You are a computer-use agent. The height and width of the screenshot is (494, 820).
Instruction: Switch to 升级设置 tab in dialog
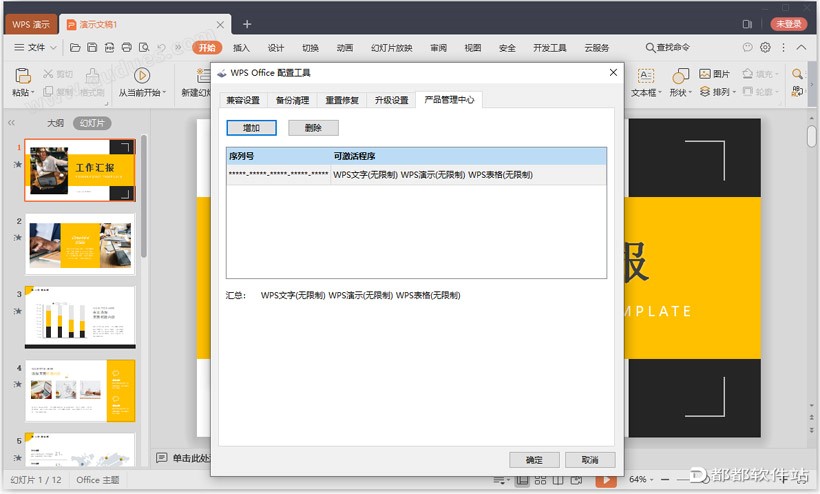392,100
